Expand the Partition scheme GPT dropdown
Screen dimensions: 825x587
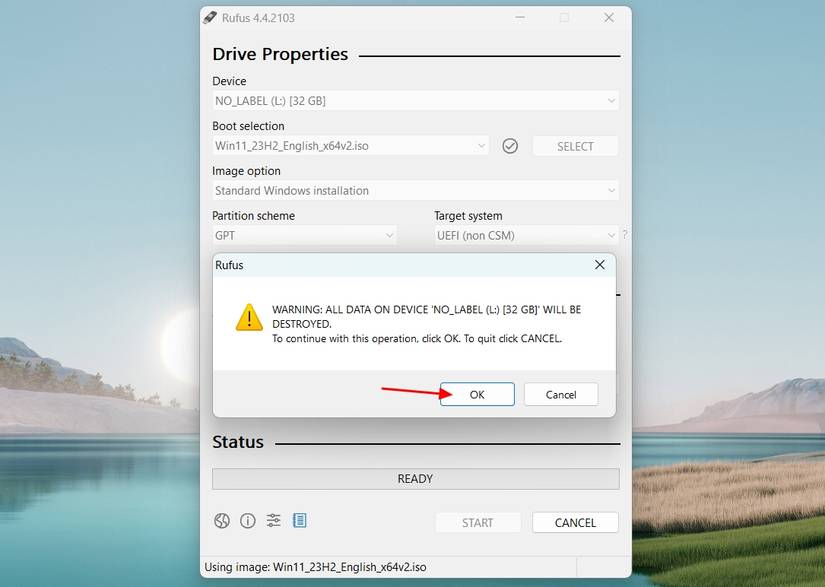tap(303, 235)
